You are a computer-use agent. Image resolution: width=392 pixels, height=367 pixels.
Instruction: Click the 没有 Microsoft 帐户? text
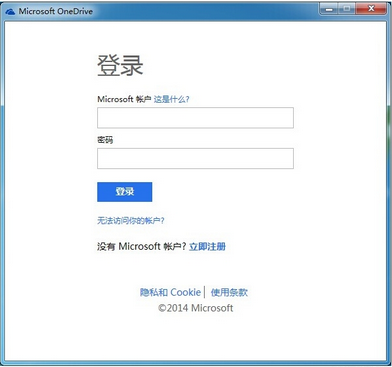[141, 247]
